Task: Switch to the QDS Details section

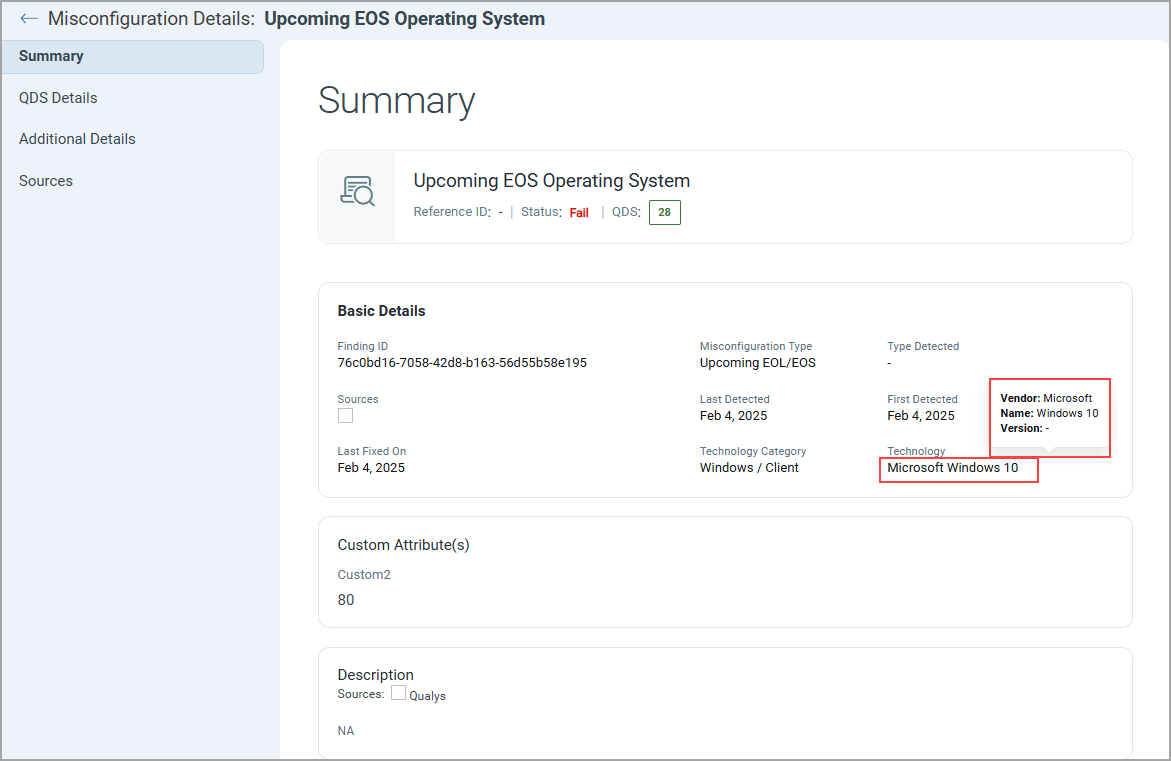Action: click(58, 98)
